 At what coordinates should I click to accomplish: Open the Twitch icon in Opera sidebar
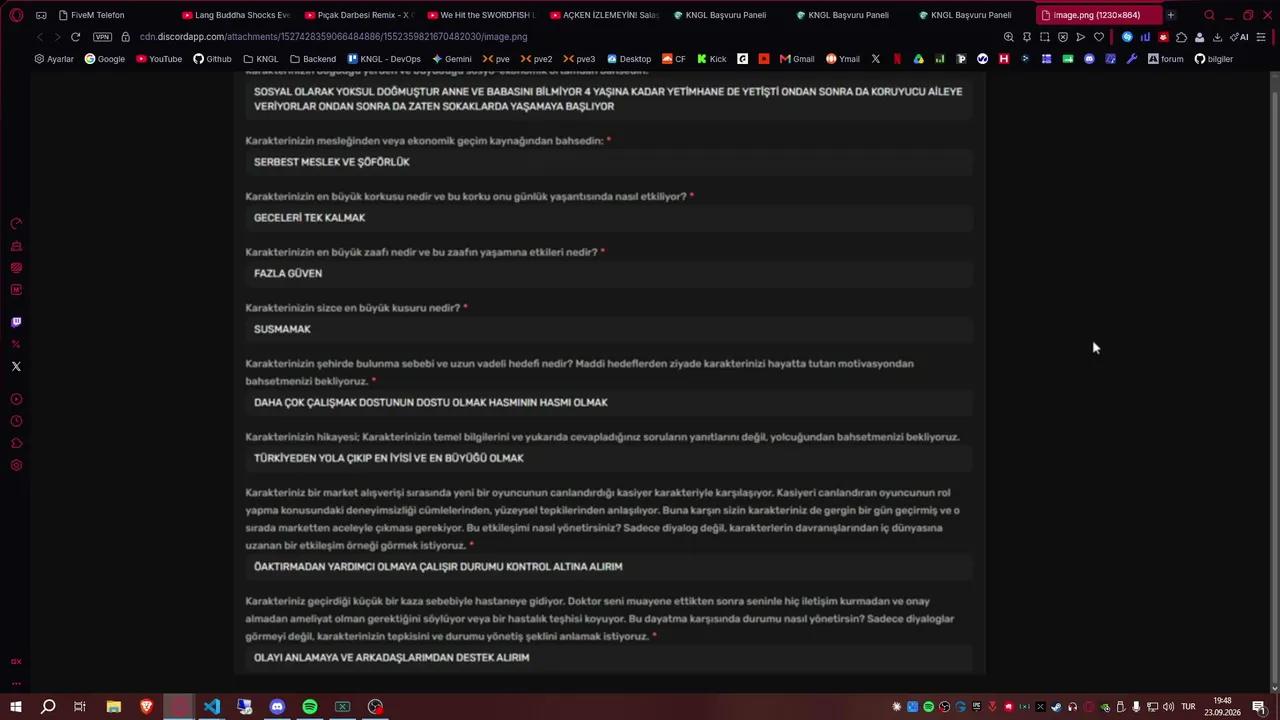pos(16,322)
